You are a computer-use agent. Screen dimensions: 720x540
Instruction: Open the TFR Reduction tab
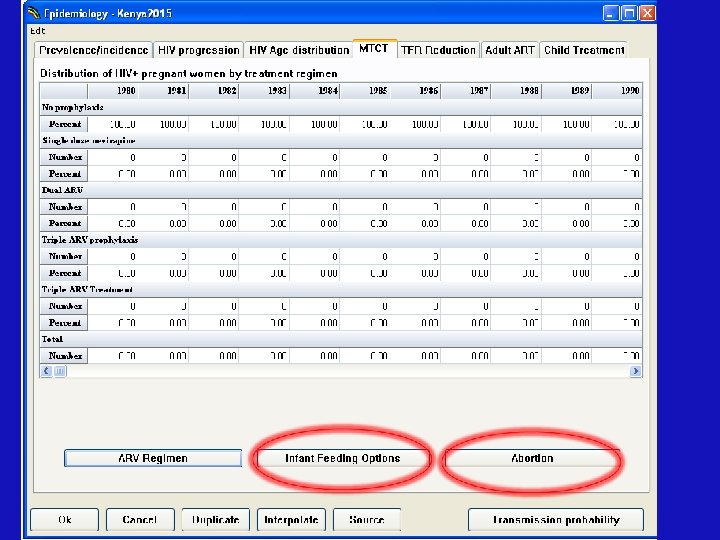438,50
